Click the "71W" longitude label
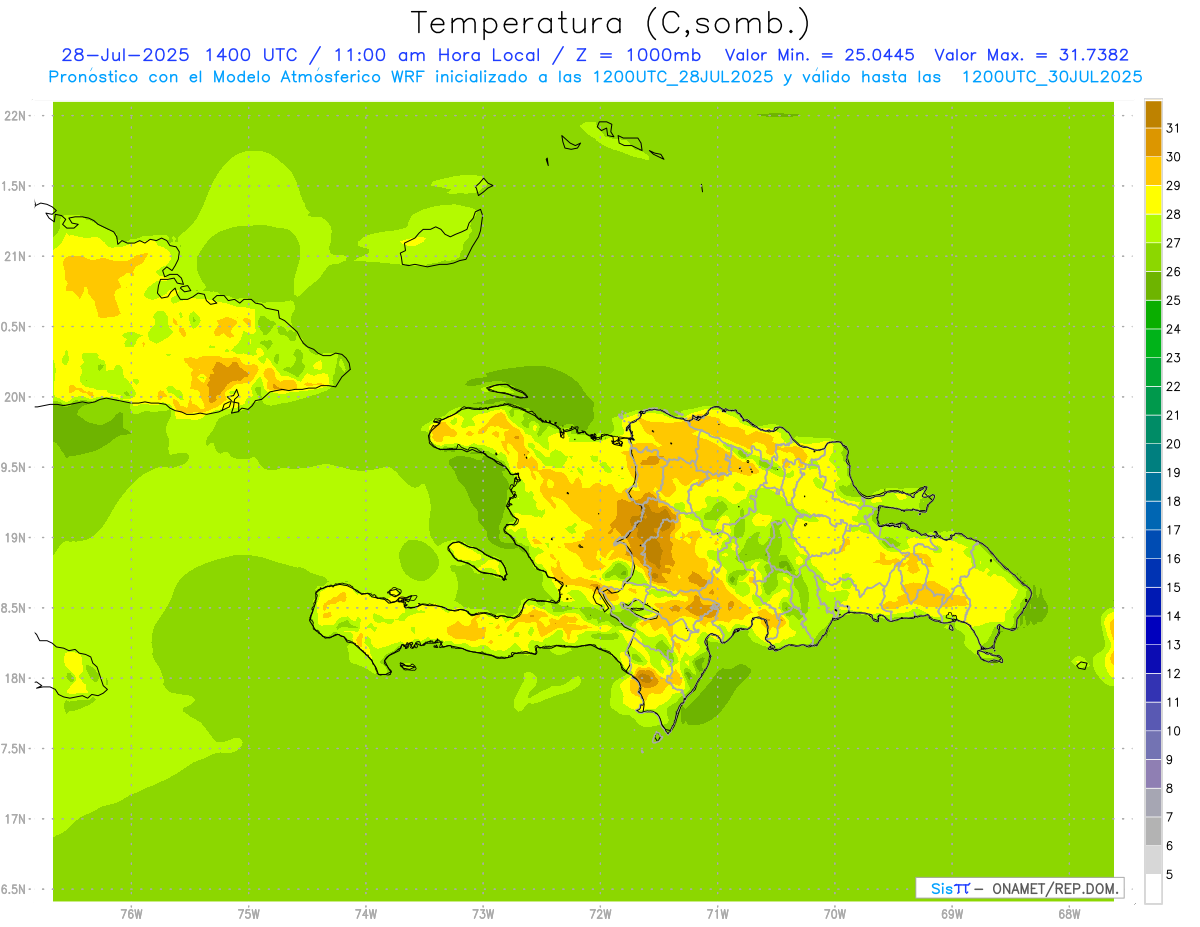The image size is (1200, 927). [x=717, y=914]
